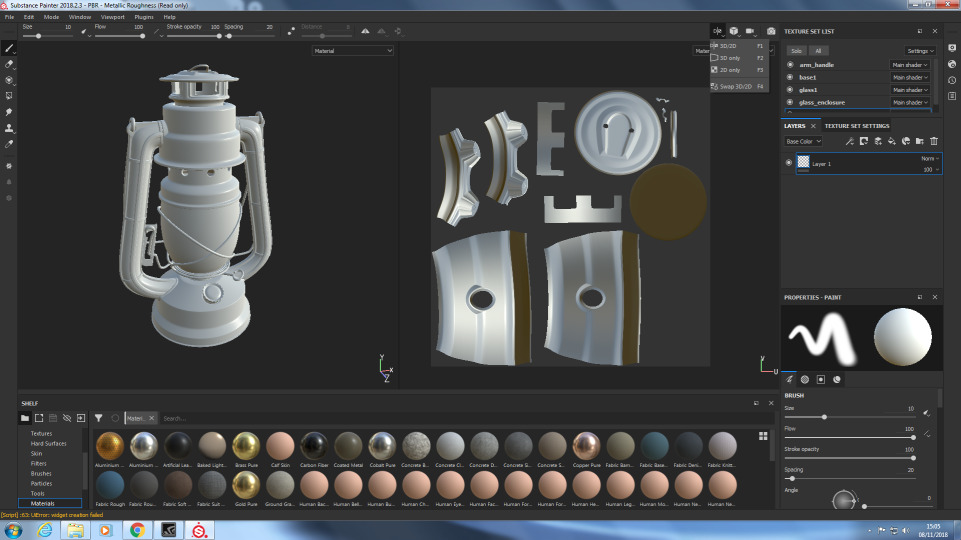
Task: Toggle visibility of glass_enclosure texture set
Action: pos(790,102)
